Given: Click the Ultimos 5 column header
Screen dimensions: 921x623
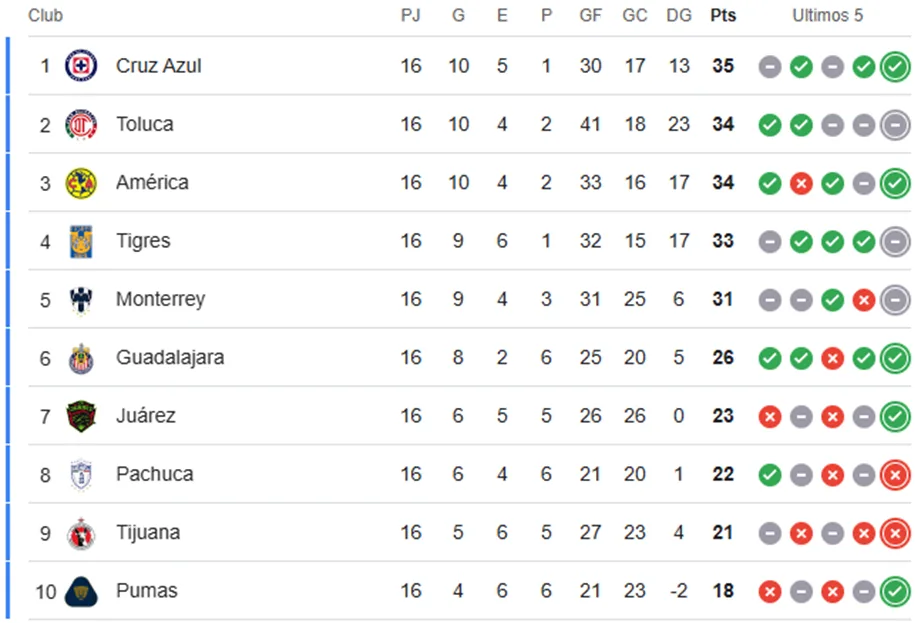Looking at the screenshot, I should click(827, 16).
